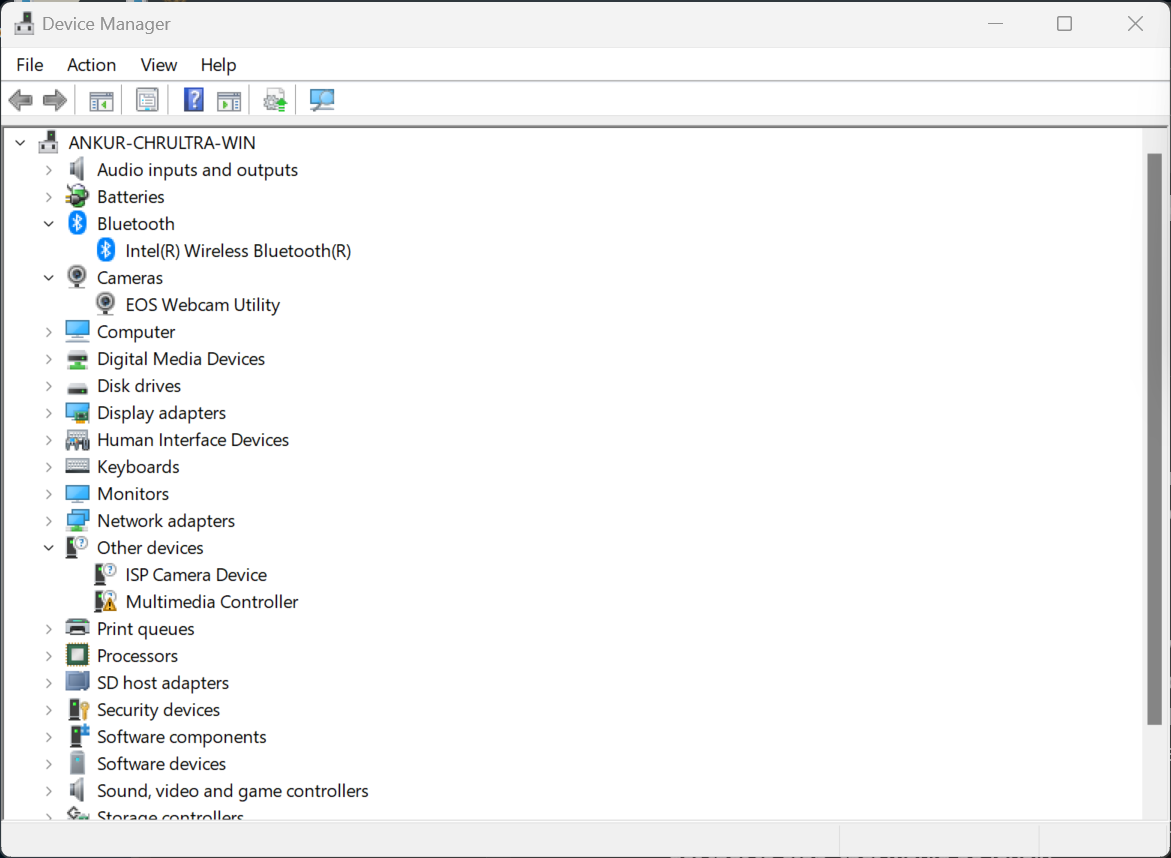Open the View menu
1171x858 pixels.
coord(158,65)
